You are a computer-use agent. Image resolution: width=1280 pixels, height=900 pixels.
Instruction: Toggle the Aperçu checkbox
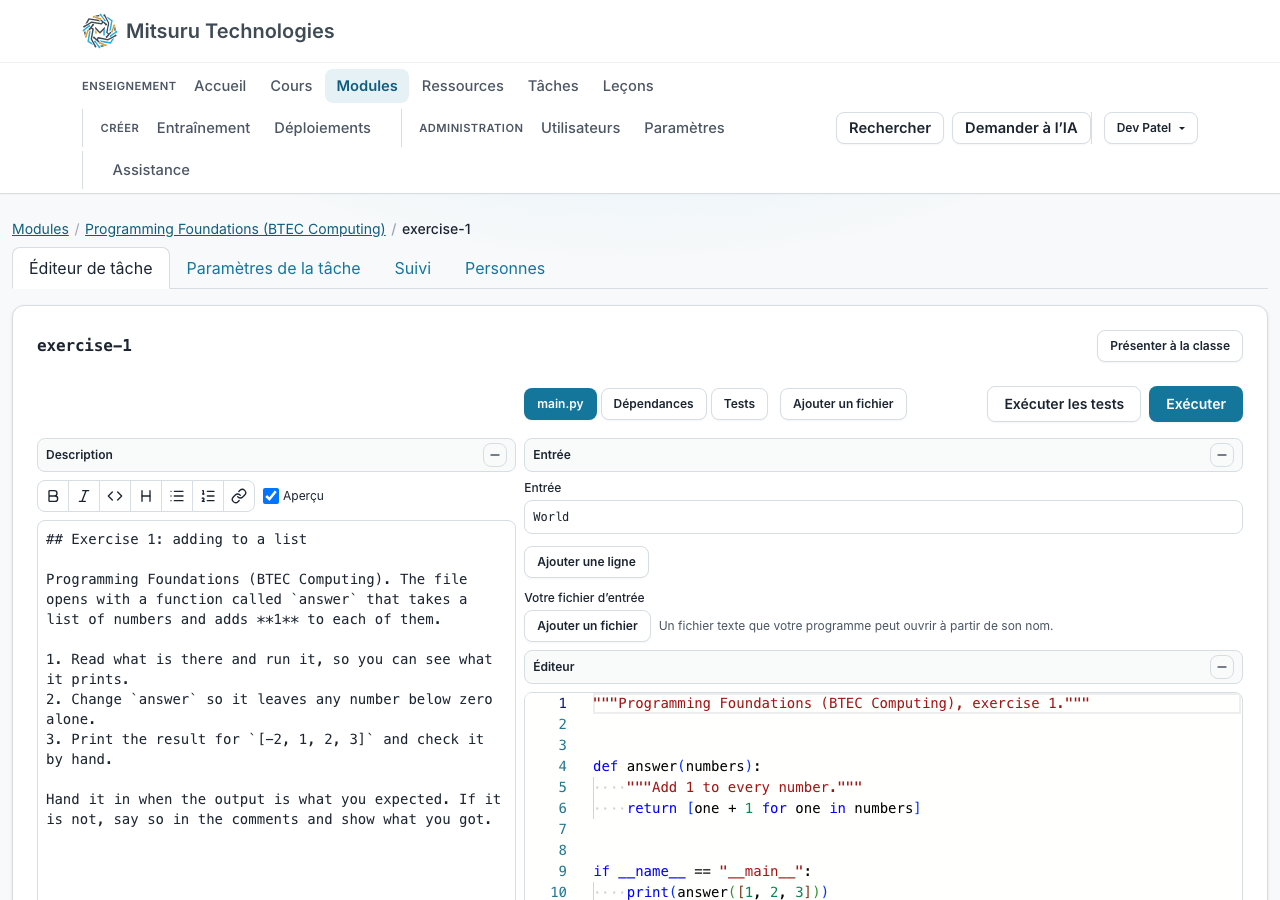pos(271,496)
